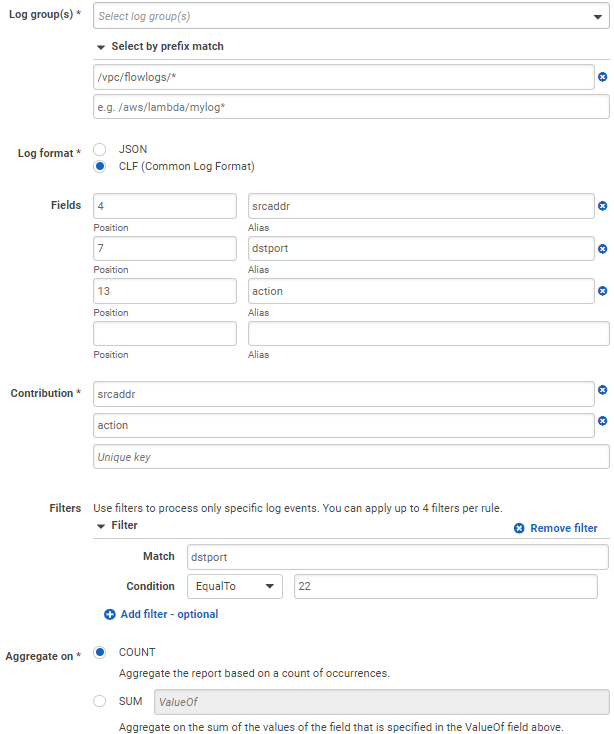Collapse the Filter section
Image resolution: width=614 pixels, height=734 pixels.
pos(101,525)
